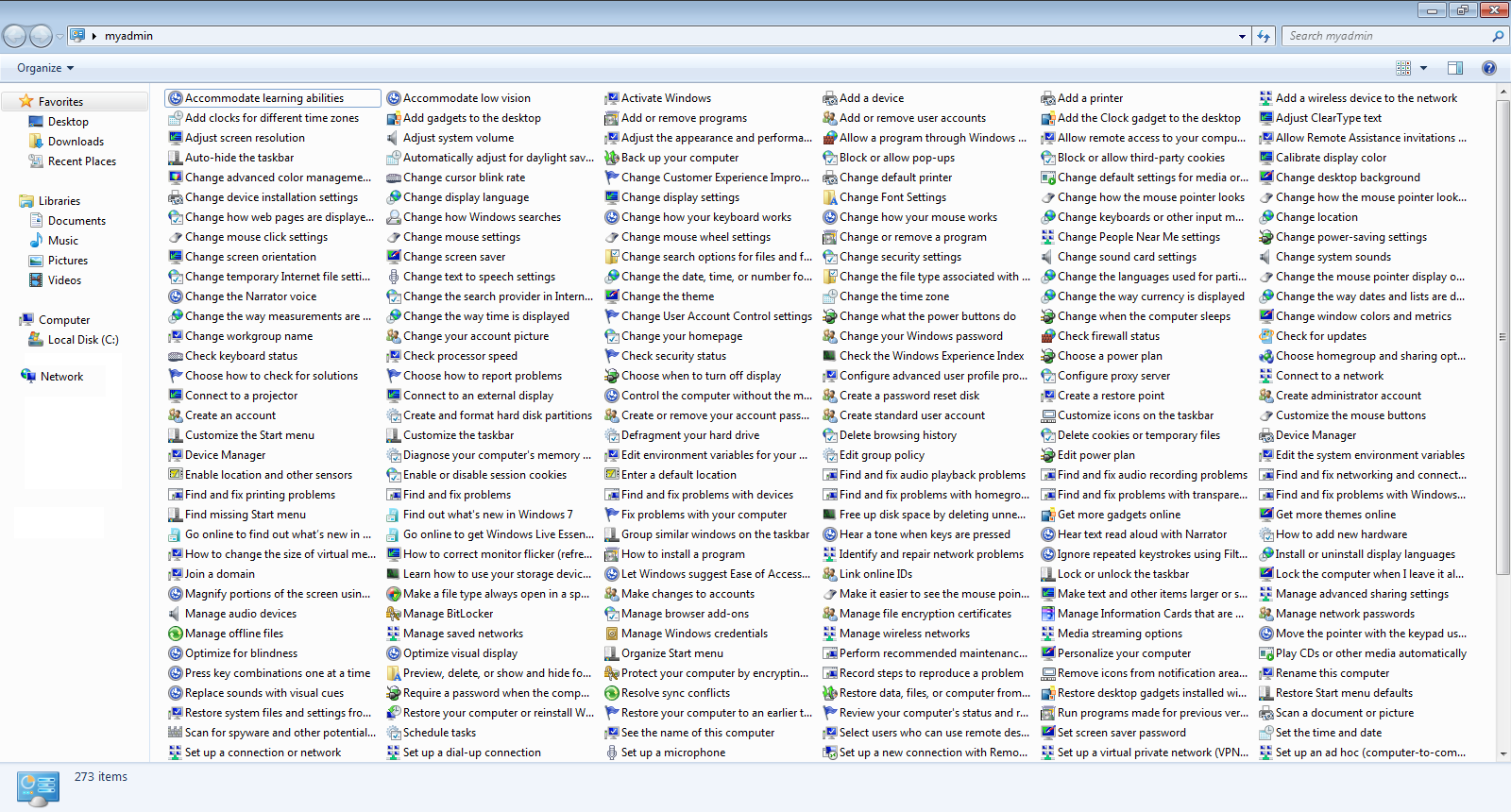The width and height of the screenshot is (1511, 812).
Task: Open the change view dropdown arrow
Action: 1423,68
